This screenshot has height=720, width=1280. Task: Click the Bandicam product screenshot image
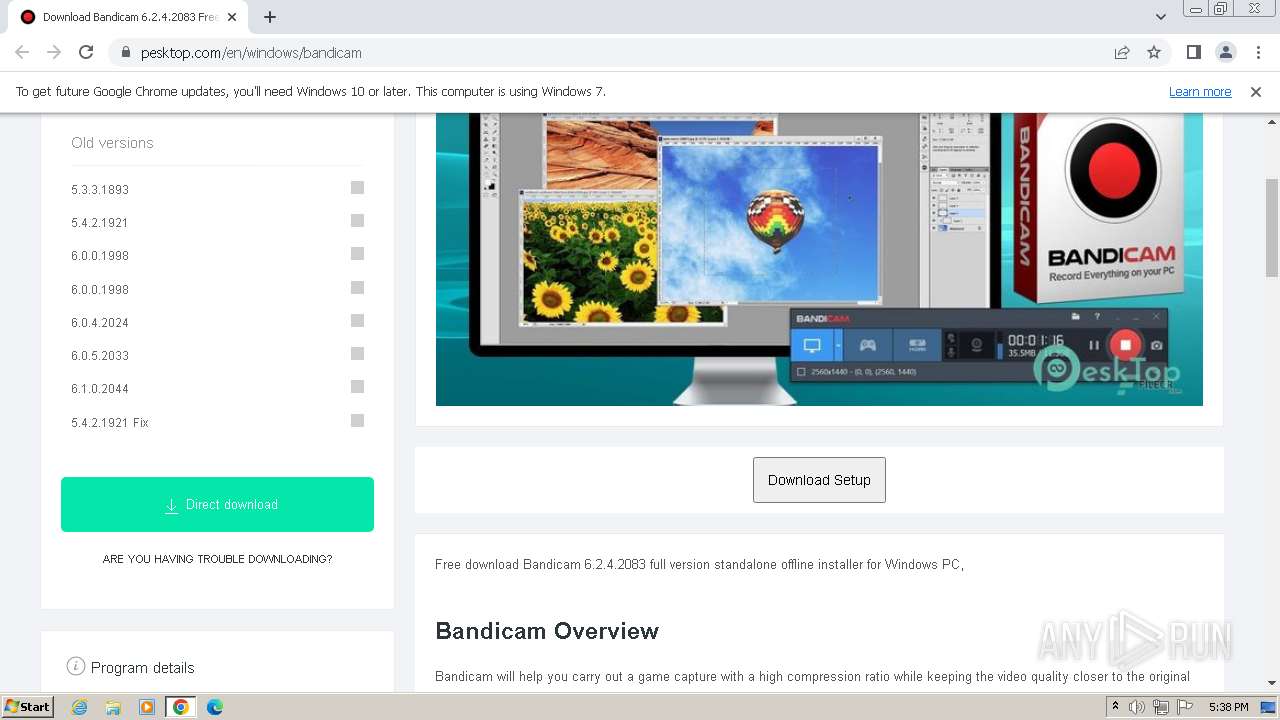point(819,259)
